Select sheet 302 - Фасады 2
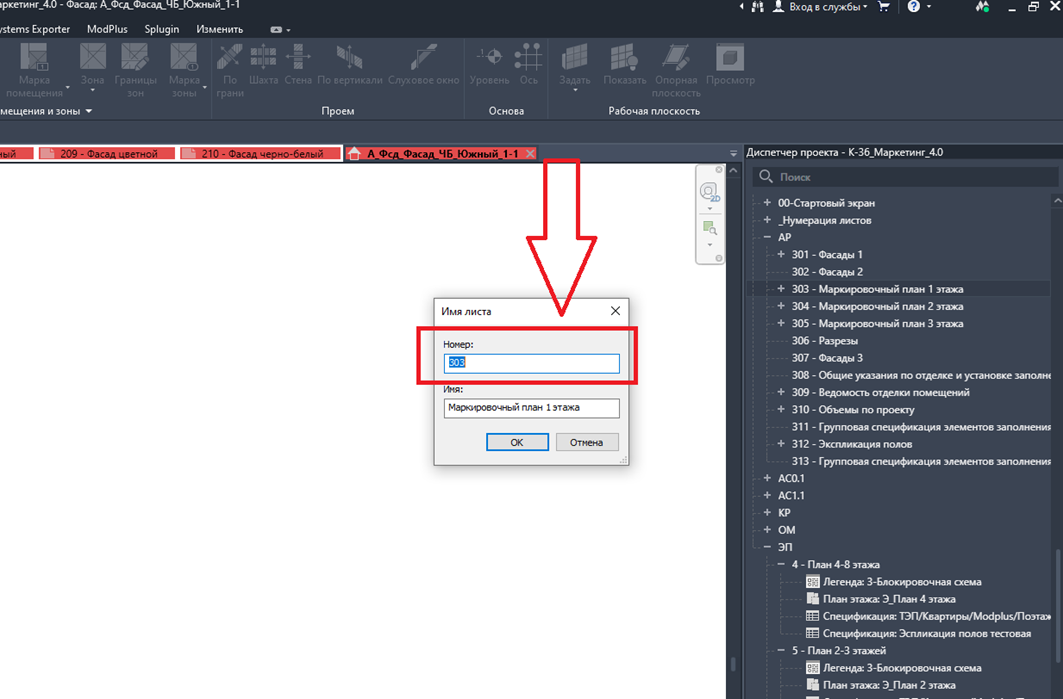 pos(827,271)
